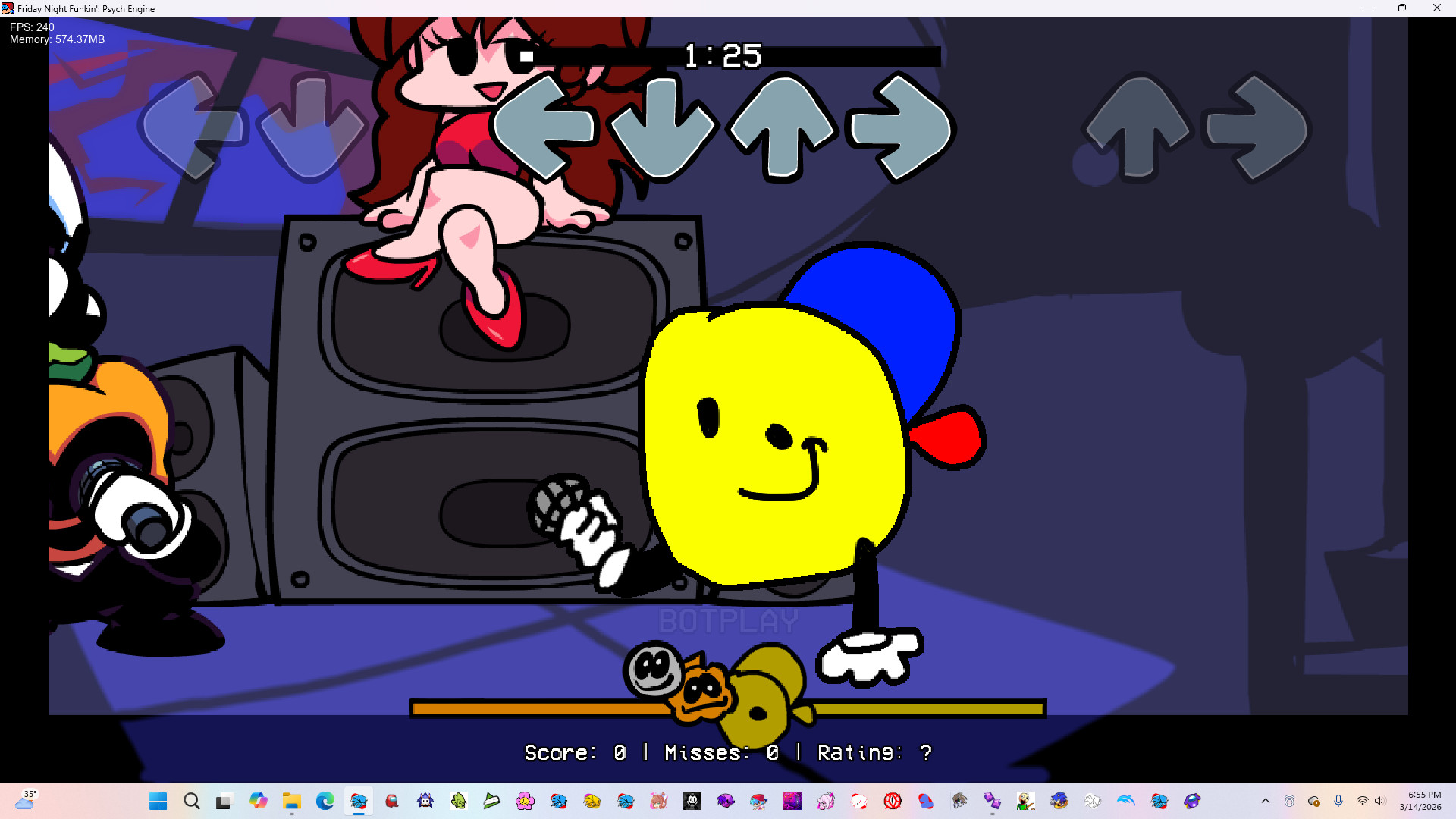Open the magenta square taskbar icon
The image size is (1456, 819).
tap(792, 801)
